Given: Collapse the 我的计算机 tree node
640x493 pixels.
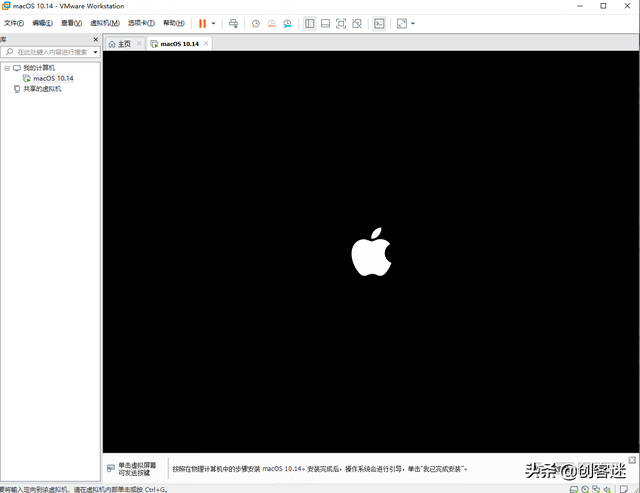Looking at the screenshot, I should 7,68.
